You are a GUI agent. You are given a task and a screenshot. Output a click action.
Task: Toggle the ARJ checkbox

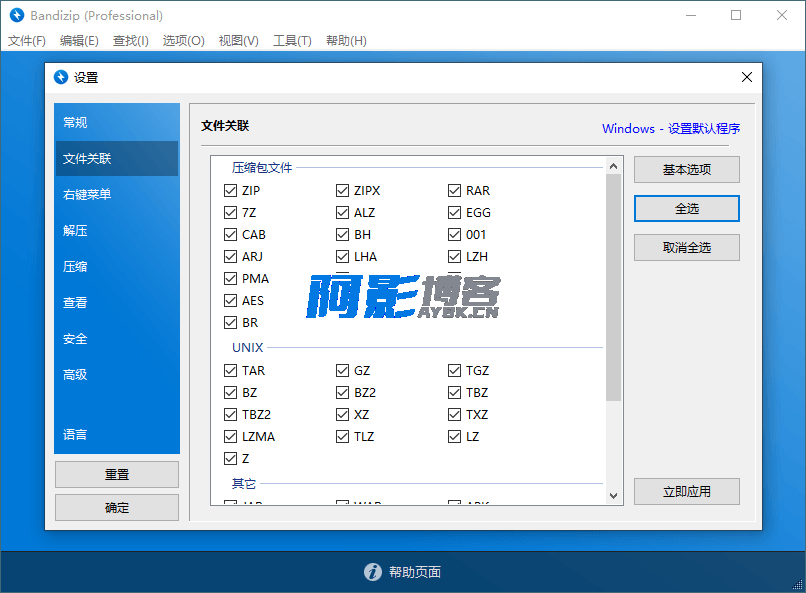click(230, 256)
